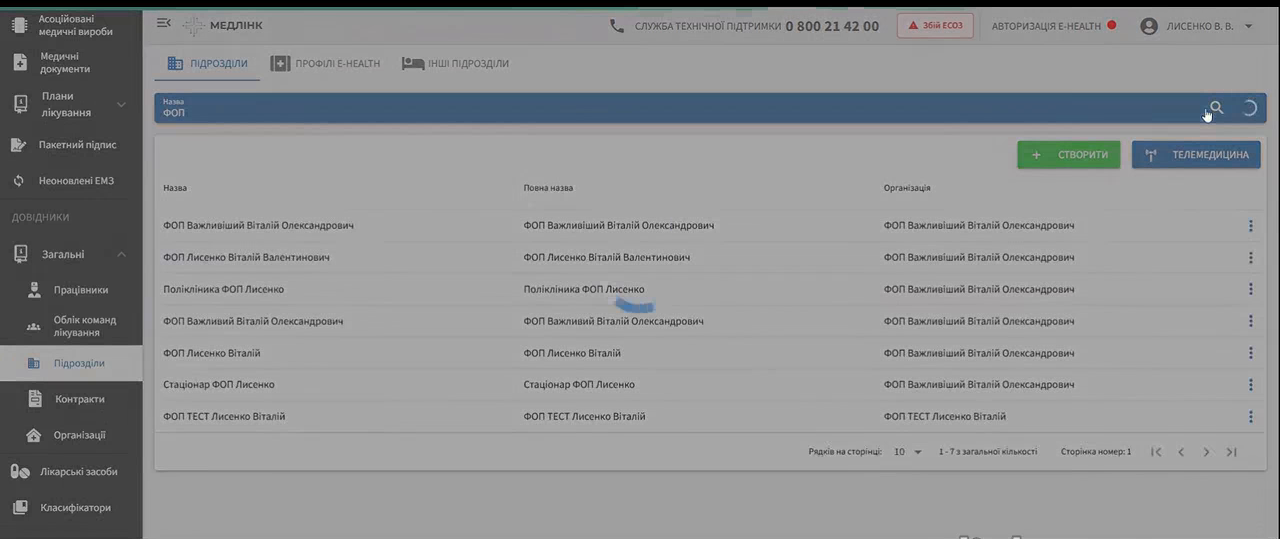
Task: Select Стаціонар ФОП Лисенко in Назва column
Action: click(218, 385)
